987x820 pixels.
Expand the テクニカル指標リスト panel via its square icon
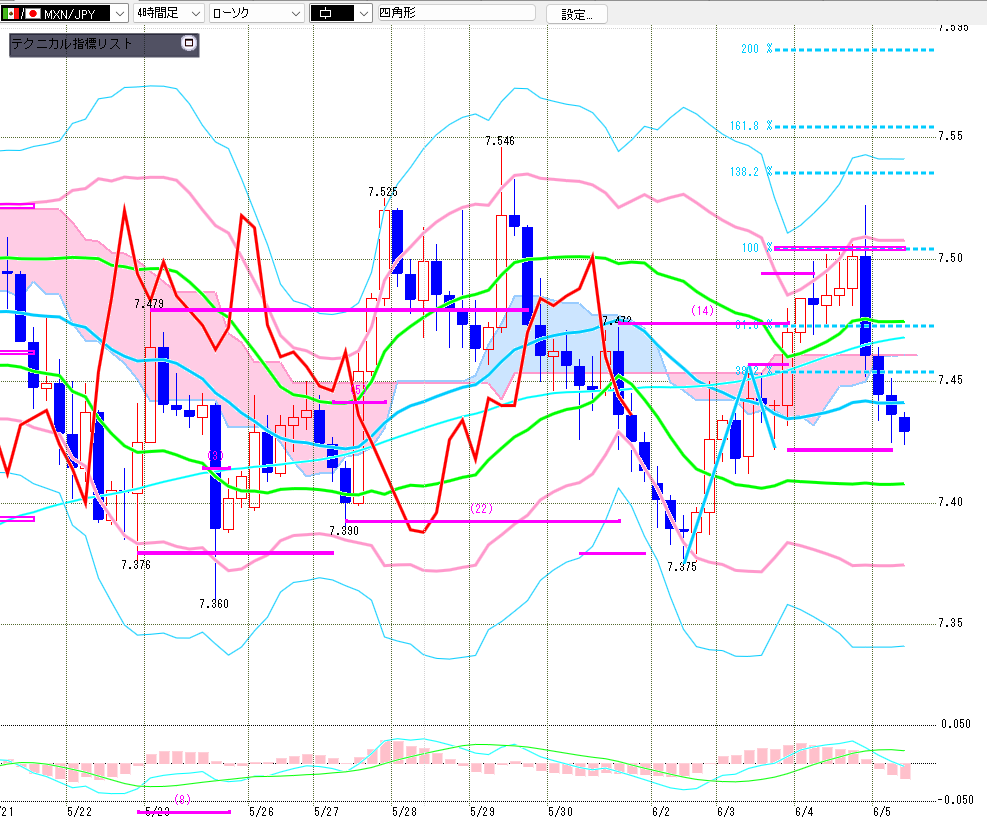[188, 43]
